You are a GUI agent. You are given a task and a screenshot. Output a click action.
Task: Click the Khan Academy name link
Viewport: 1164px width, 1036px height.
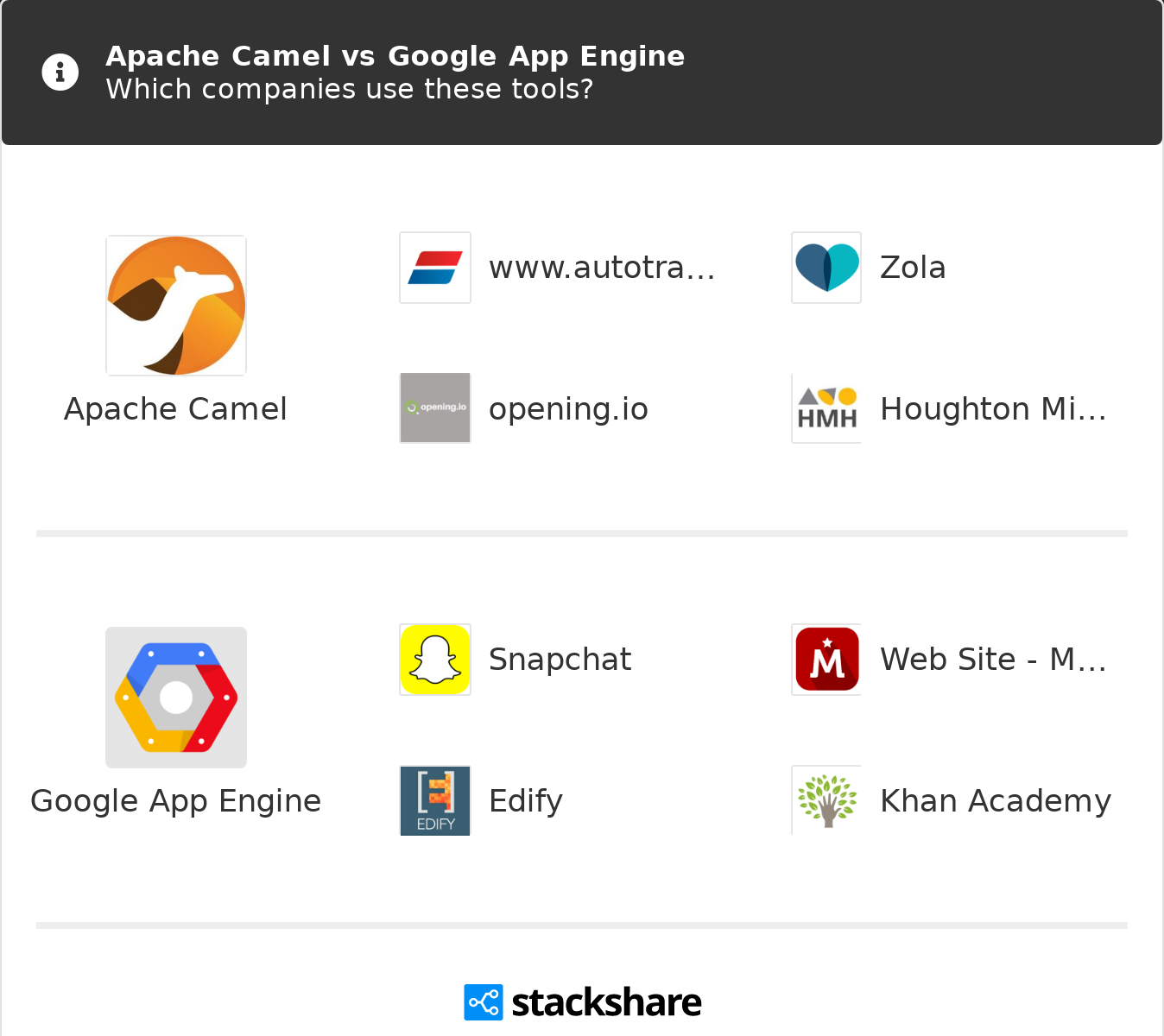995,801
